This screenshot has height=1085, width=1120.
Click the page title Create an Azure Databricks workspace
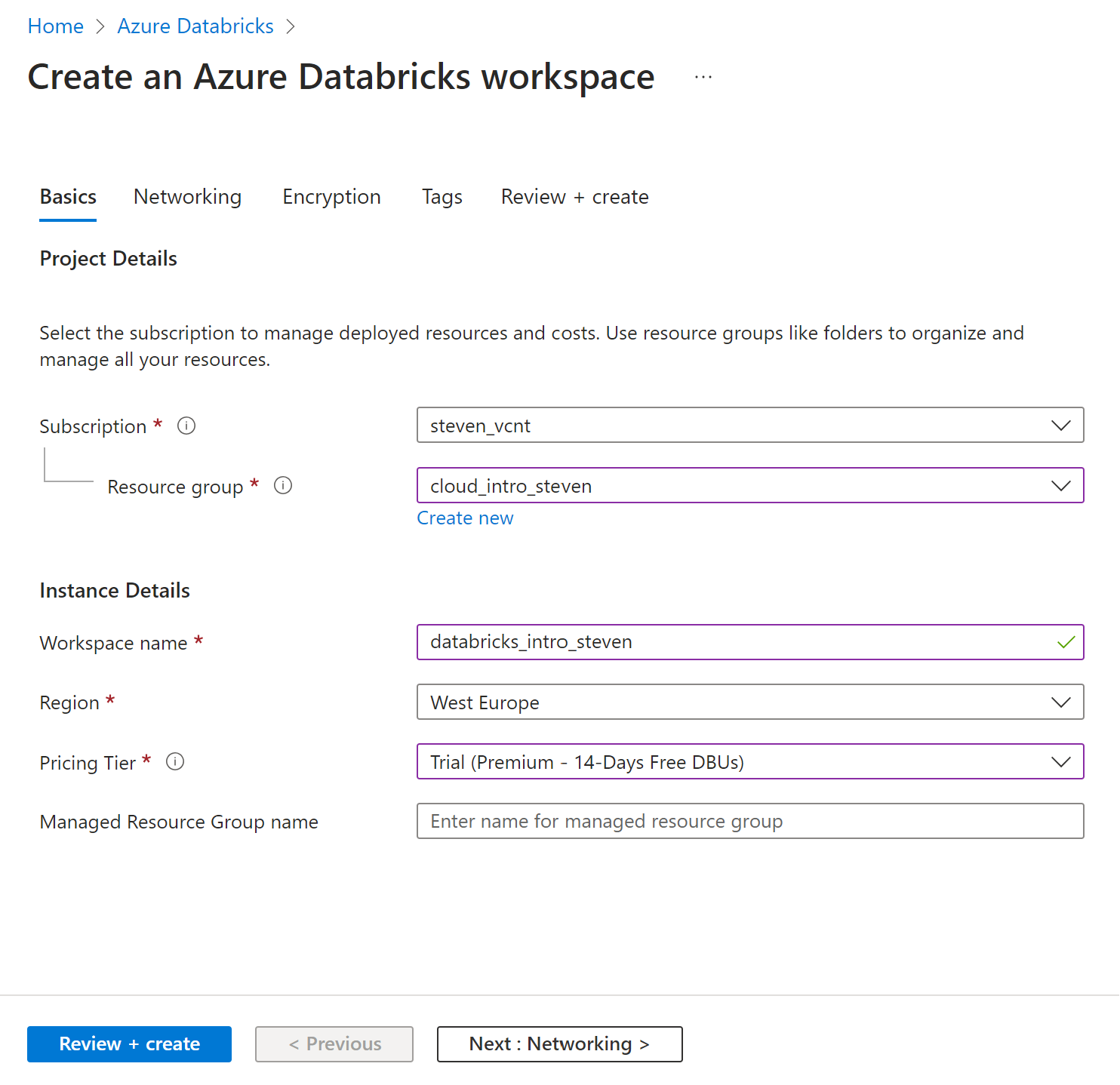tap(341, 77)
